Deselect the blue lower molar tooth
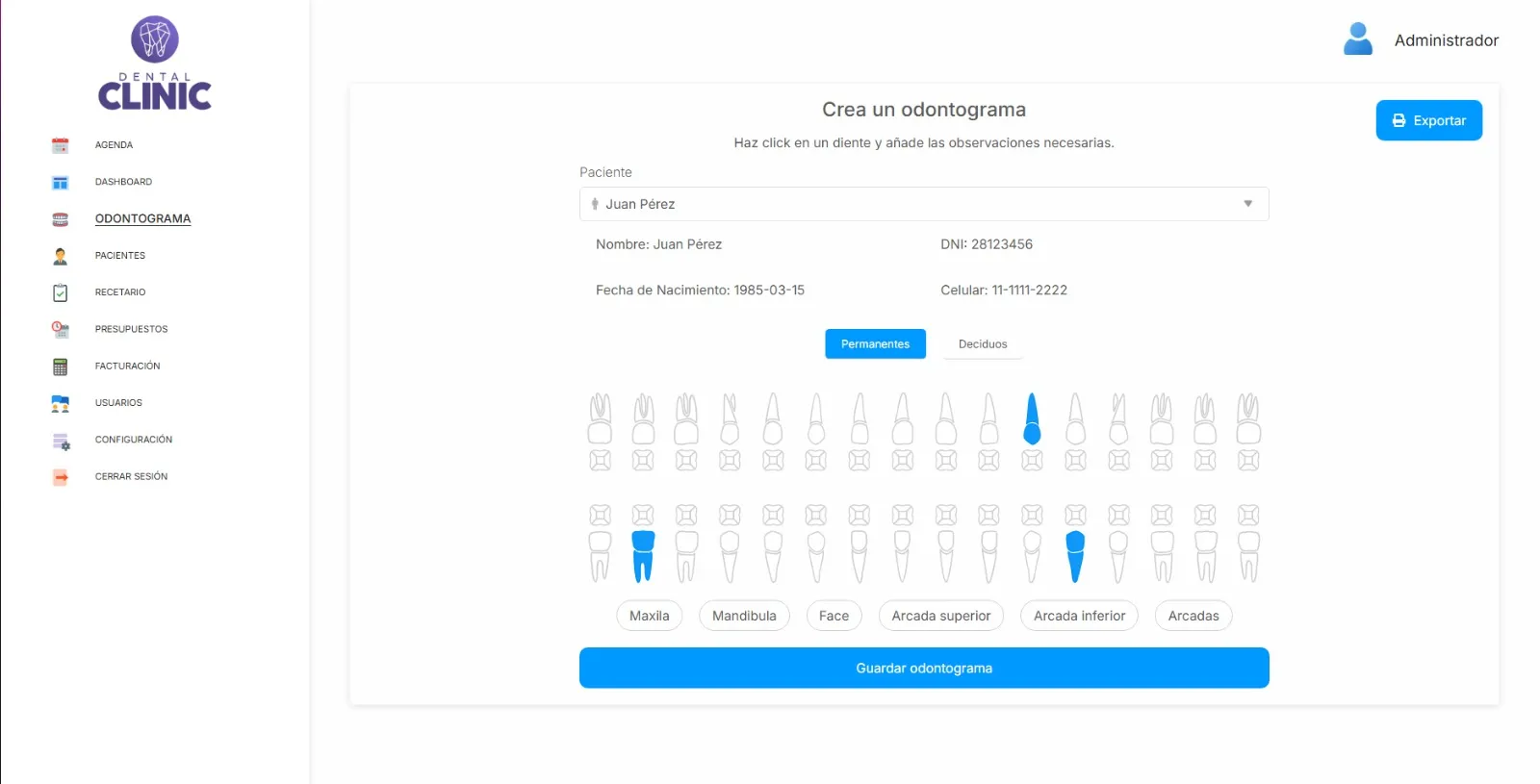Image resolution: width=1540 pixels, height=784 pixels. 643,556
